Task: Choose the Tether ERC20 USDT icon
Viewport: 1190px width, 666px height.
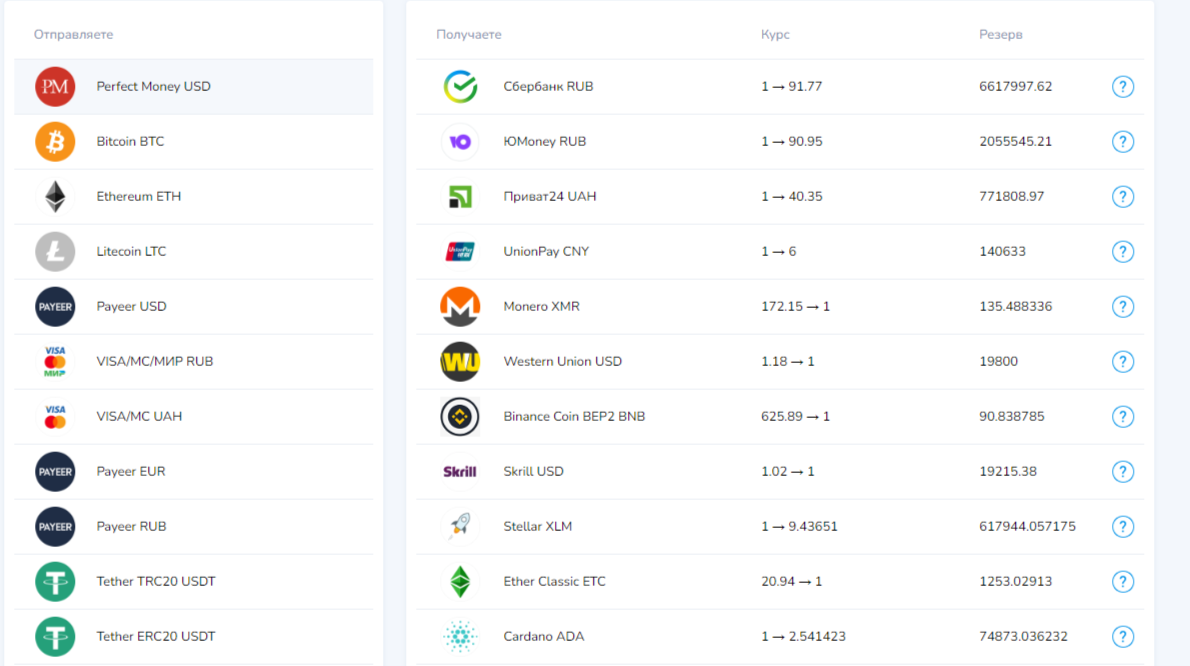Action: click(x=55, y=636)
